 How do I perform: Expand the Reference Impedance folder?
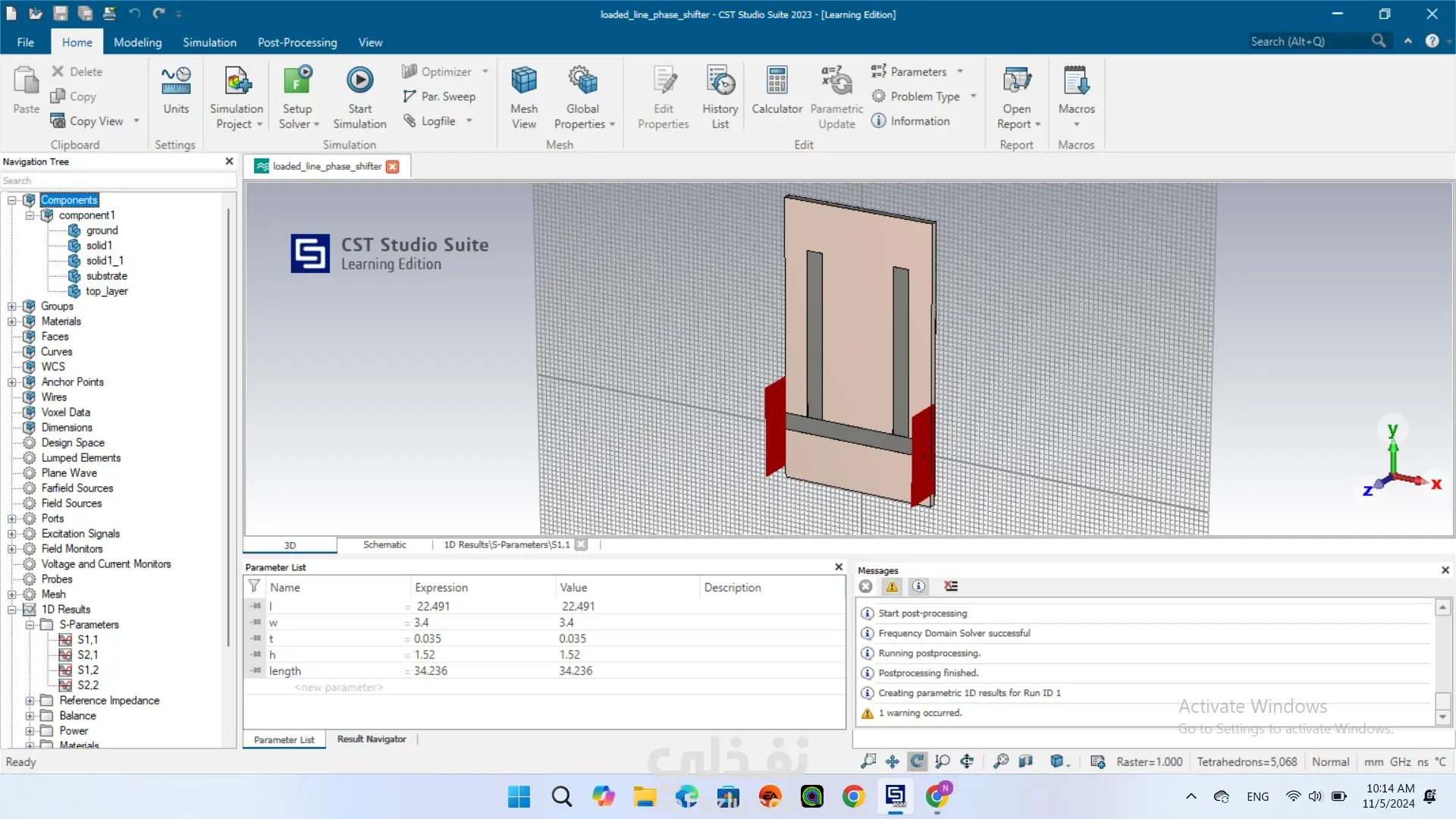[x=30, y=701]
